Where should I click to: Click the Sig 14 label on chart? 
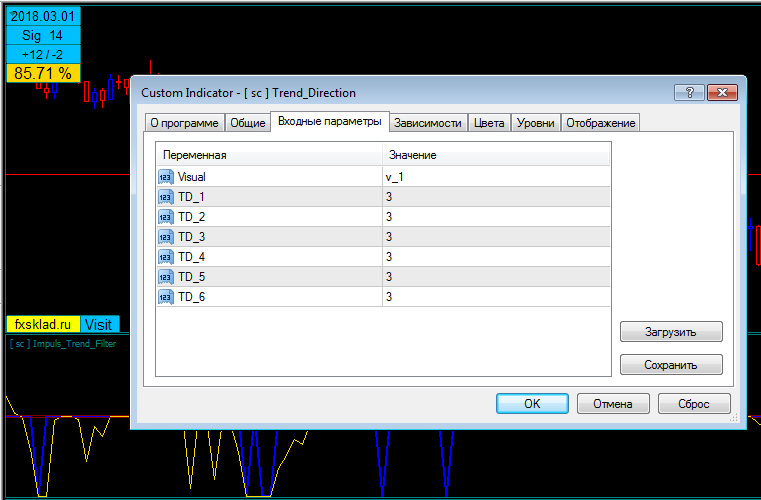click(x=43, y=35)
